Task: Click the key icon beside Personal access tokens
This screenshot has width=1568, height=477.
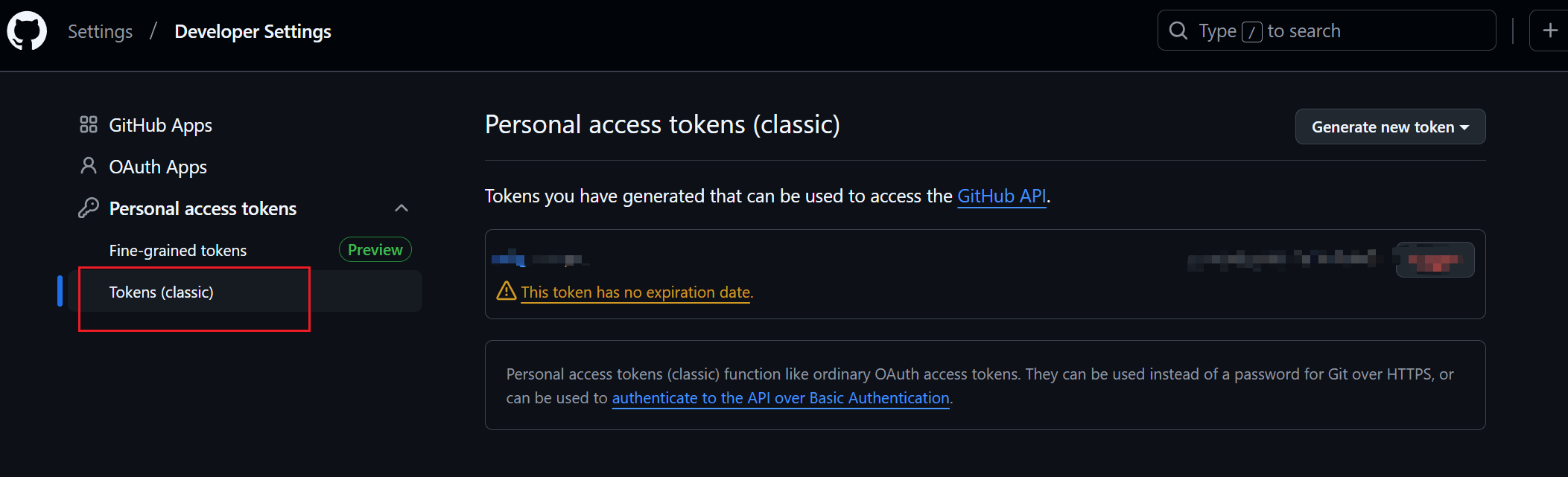Action: [x=89, y=208]
